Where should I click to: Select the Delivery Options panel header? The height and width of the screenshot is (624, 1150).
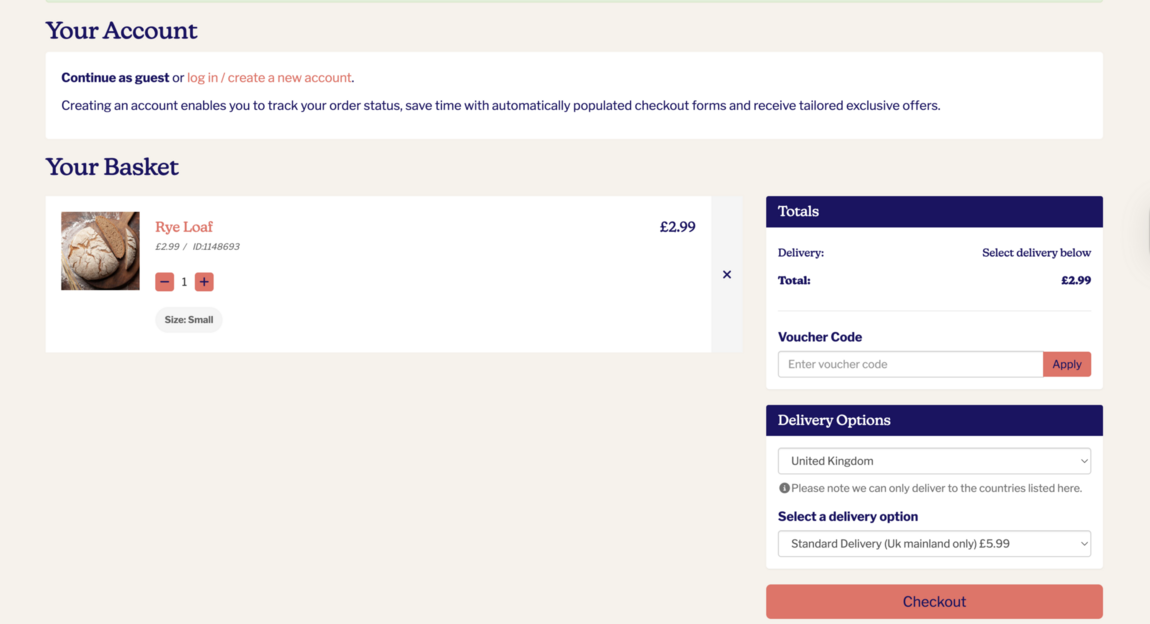point(834,420)
